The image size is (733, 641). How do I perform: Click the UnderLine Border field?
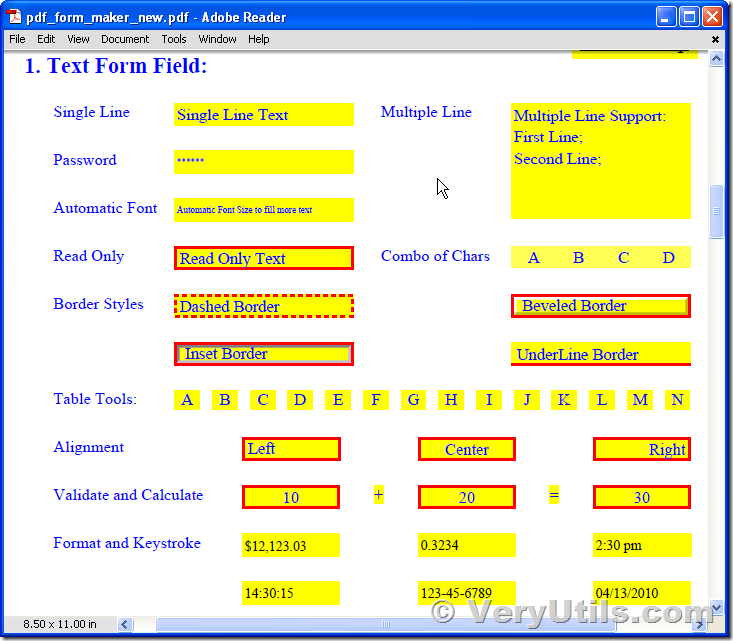coord(601,354)
